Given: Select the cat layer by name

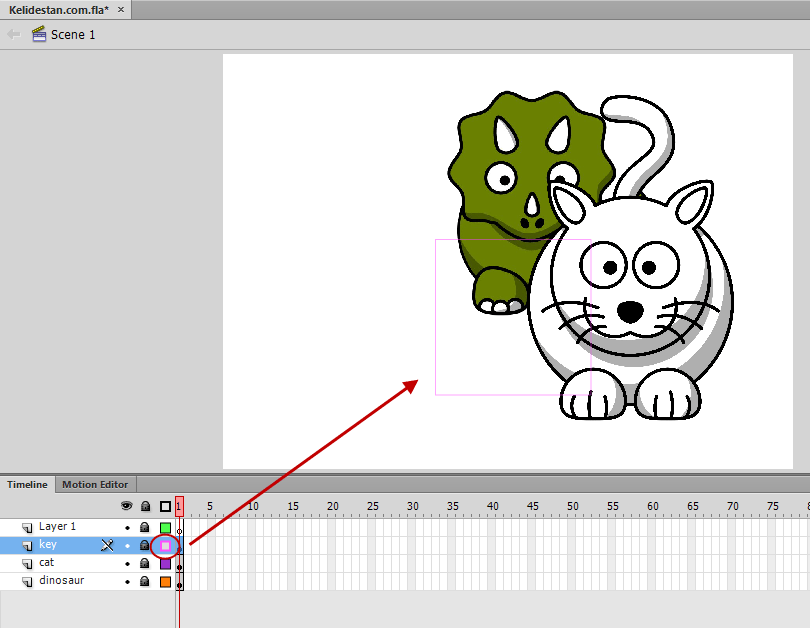Looking at the screenshot, I should (x=46, y=562).
